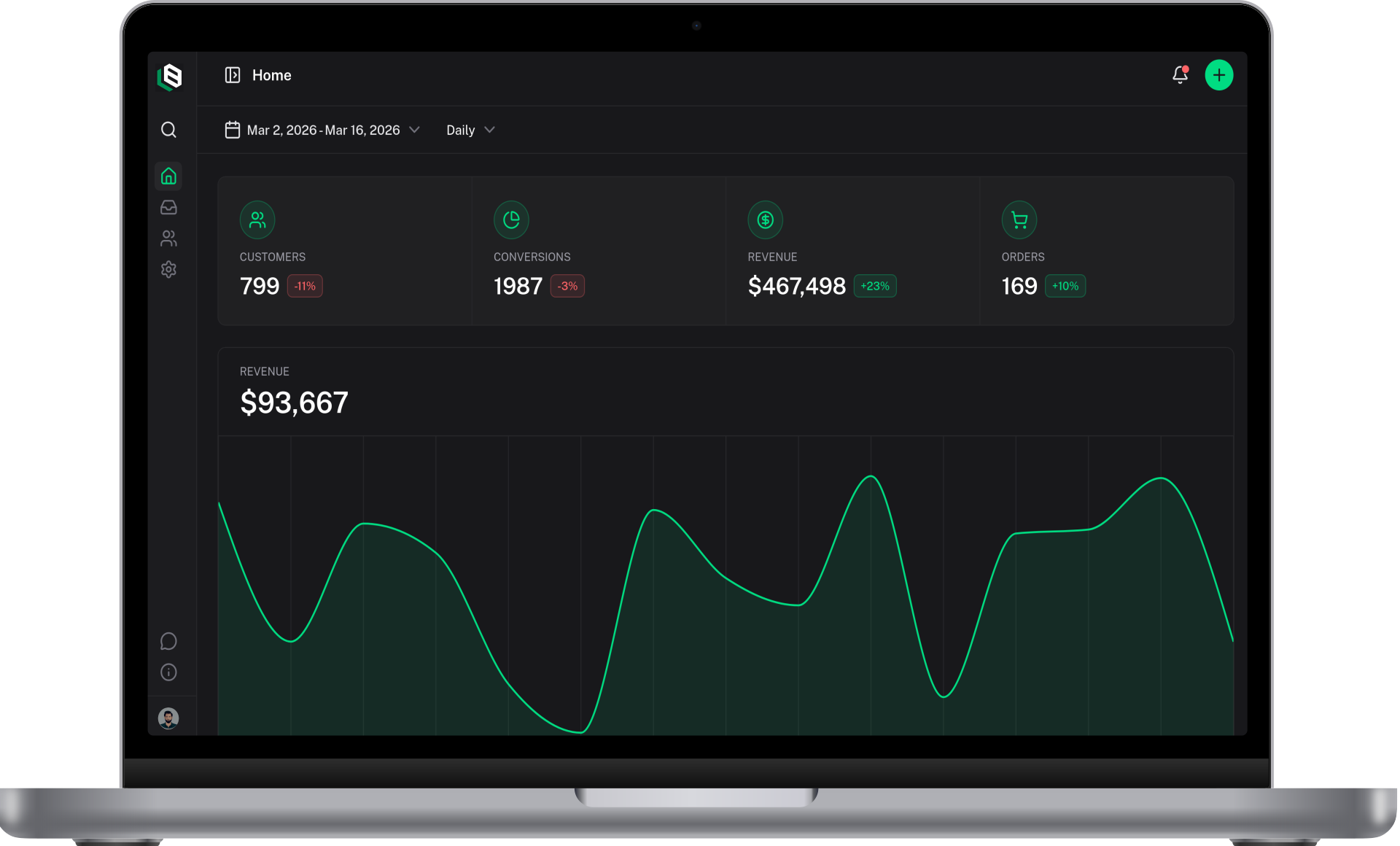Click the Customers stat card
This screenshot has height=846, width=1400.
click(x=344, y=251)
